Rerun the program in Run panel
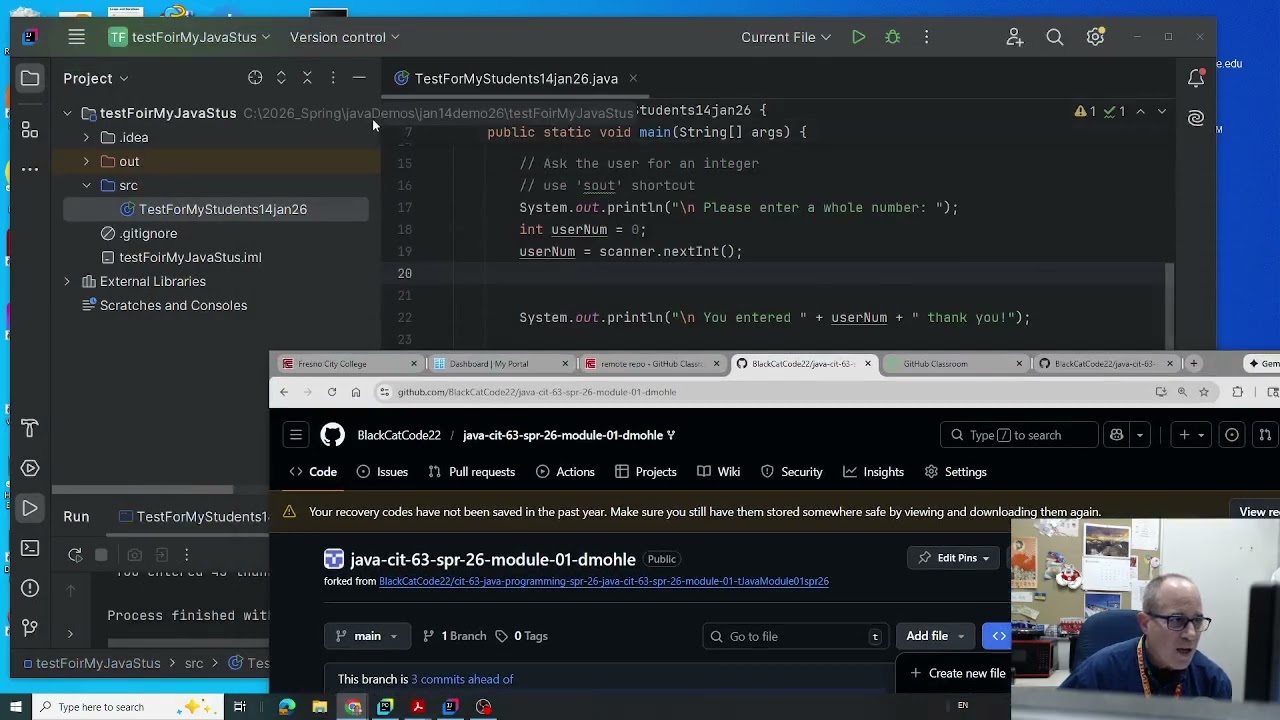Screen dimensions: 1280x720 pos(75,554)
